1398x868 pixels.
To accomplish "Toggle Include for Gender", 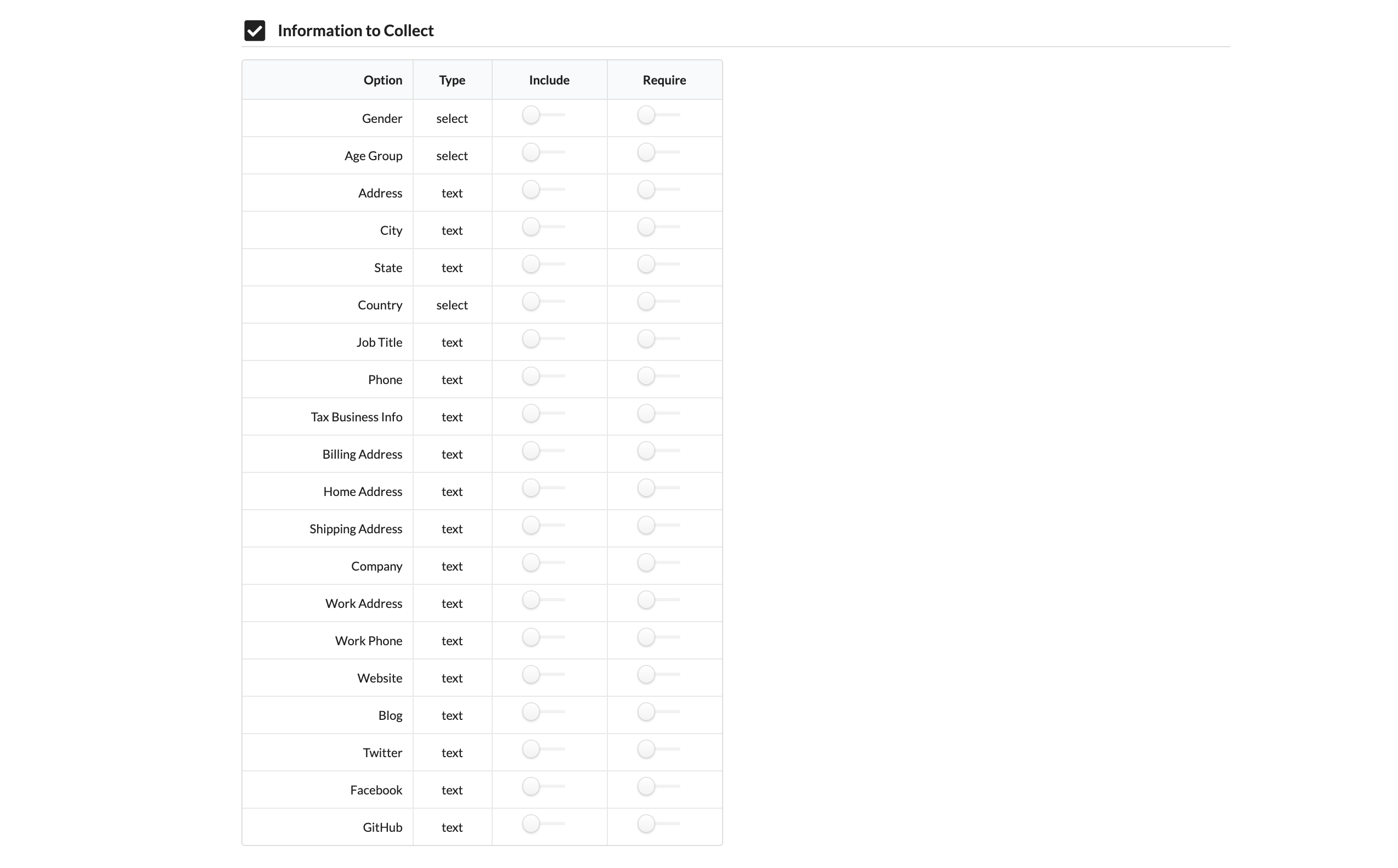I will tap(544, 115).
